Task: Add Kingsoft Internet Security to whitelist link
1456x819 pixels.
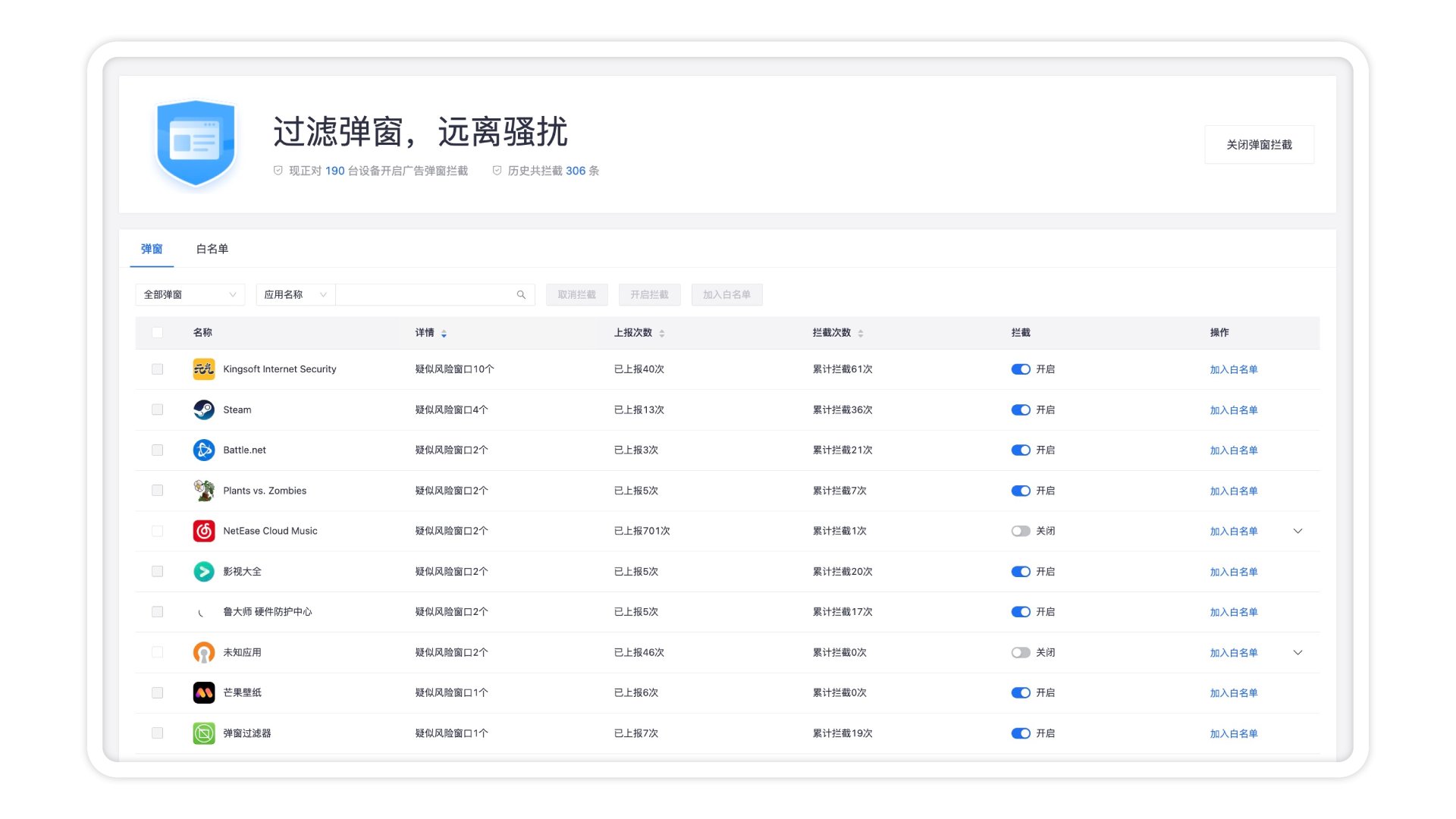Action: 1233,369
